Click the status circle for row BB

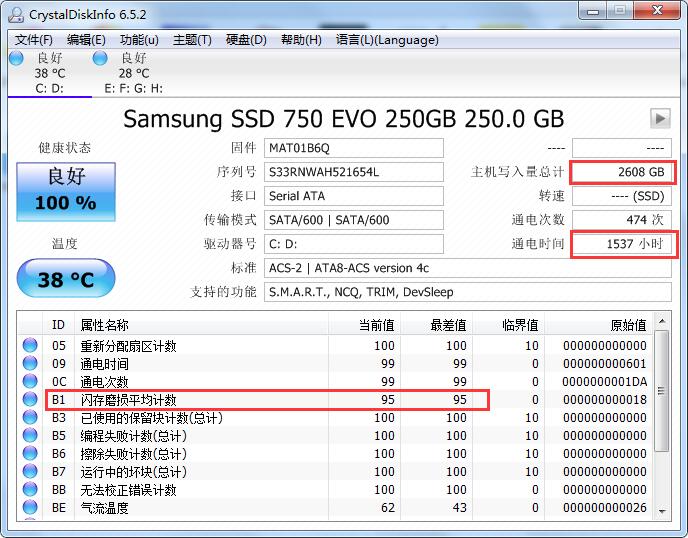(30, 489)
